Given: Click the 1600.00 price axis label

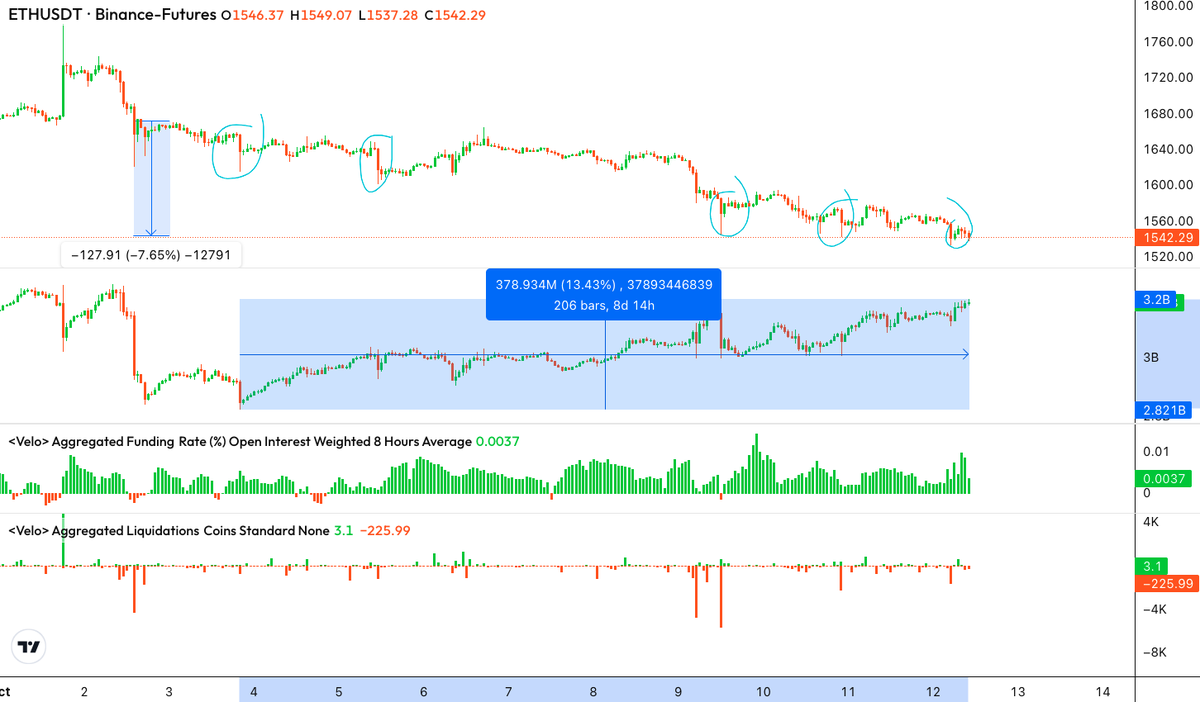Looking at the screenshot, I should coord(1168,185).
